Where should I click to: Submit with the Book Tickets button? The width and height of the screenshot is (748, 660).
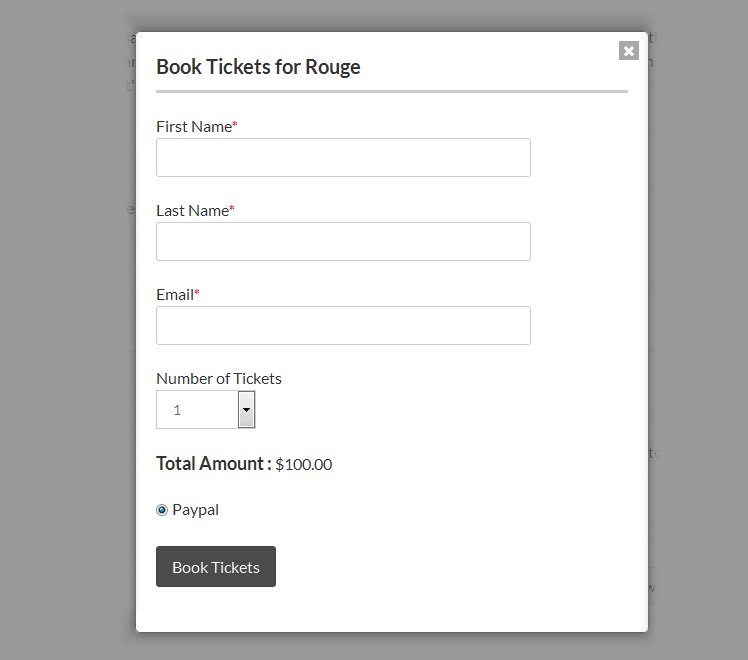click(216, 567)
